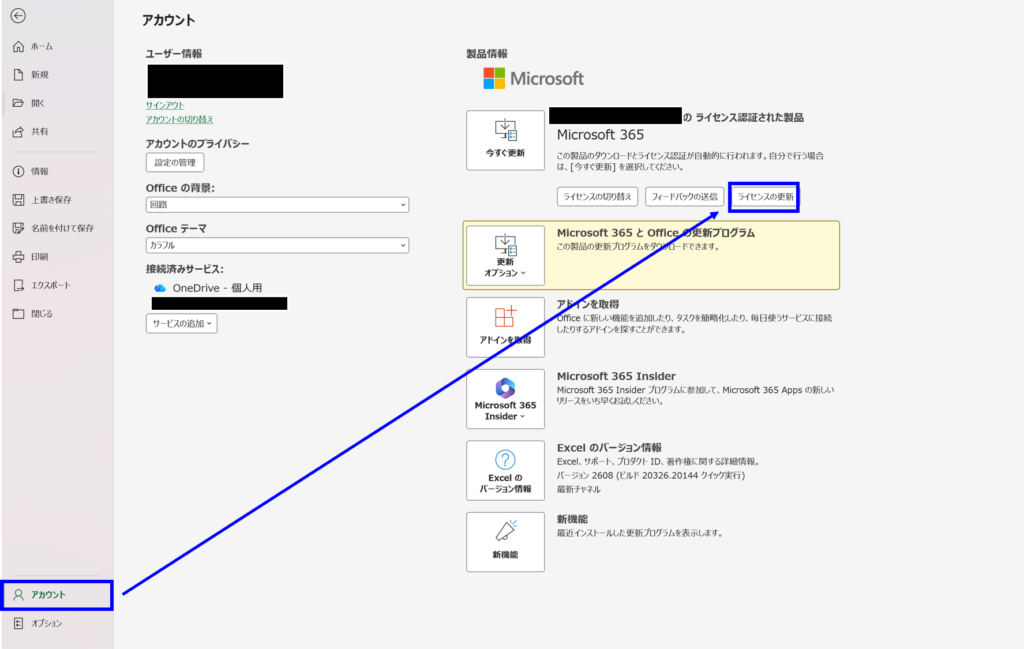Click the 最新チャネル text
This screenshot has height=649, width=1024.
click(x=579, y=489)
